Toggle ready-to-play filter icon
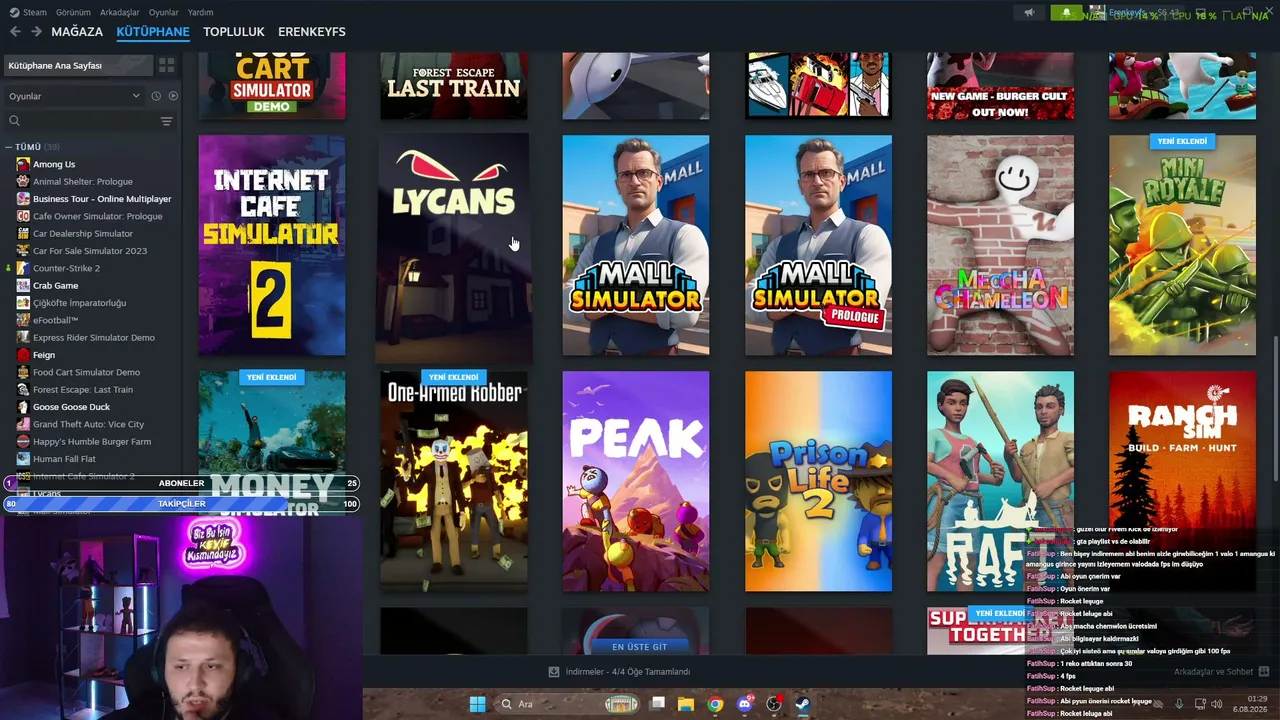Viewport: 1280px width, 720px height. click(x=173, y=96)
